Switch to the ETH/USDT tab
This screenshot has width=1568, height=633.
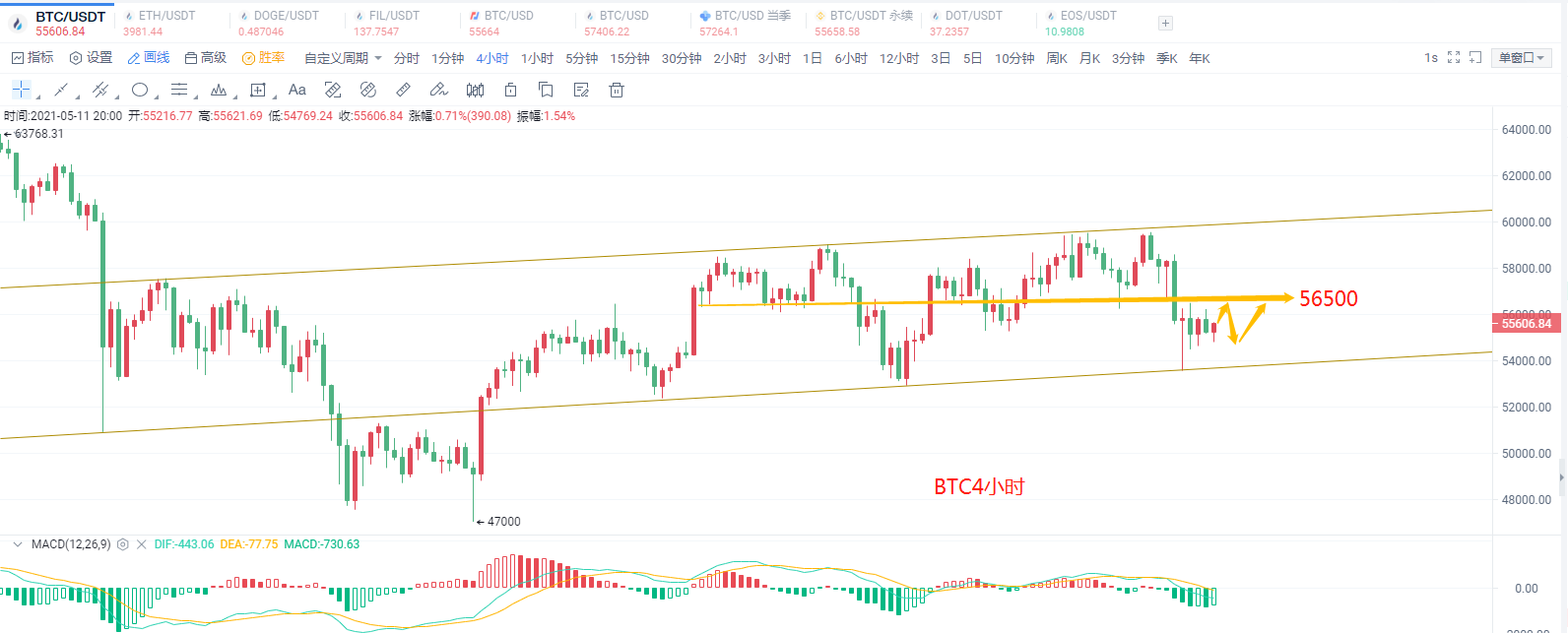point(165,23)
